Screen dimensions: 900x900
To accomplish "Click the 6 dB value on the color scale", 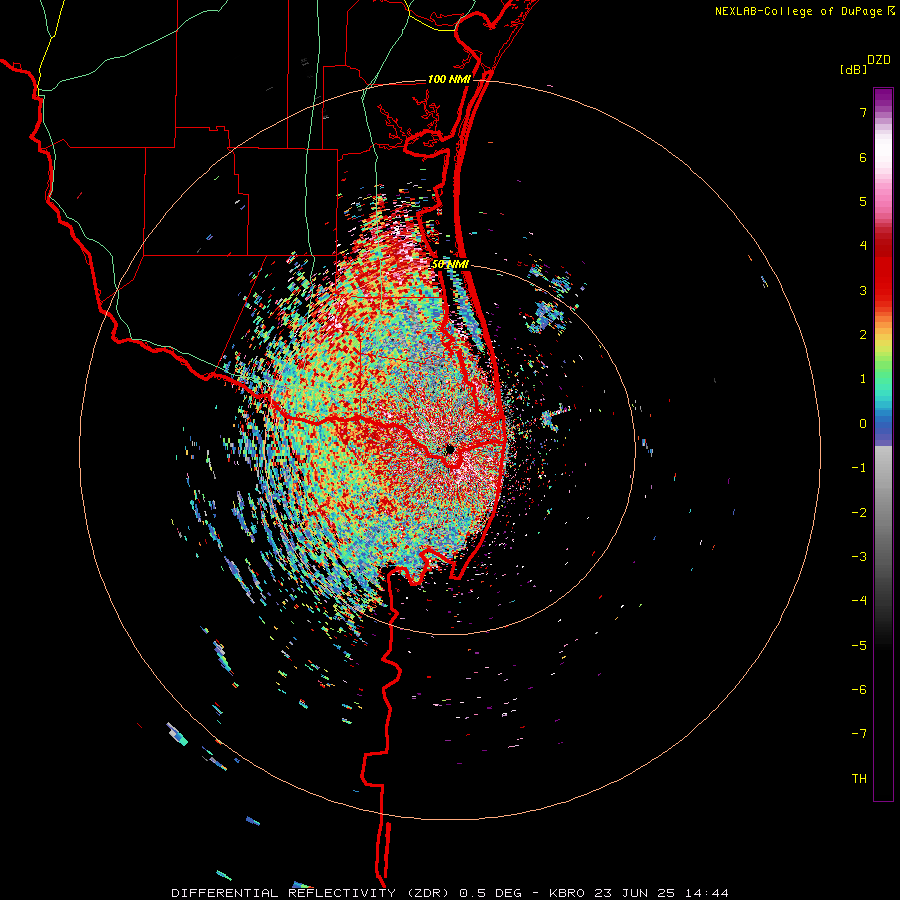I will click(x=863, y=157).
